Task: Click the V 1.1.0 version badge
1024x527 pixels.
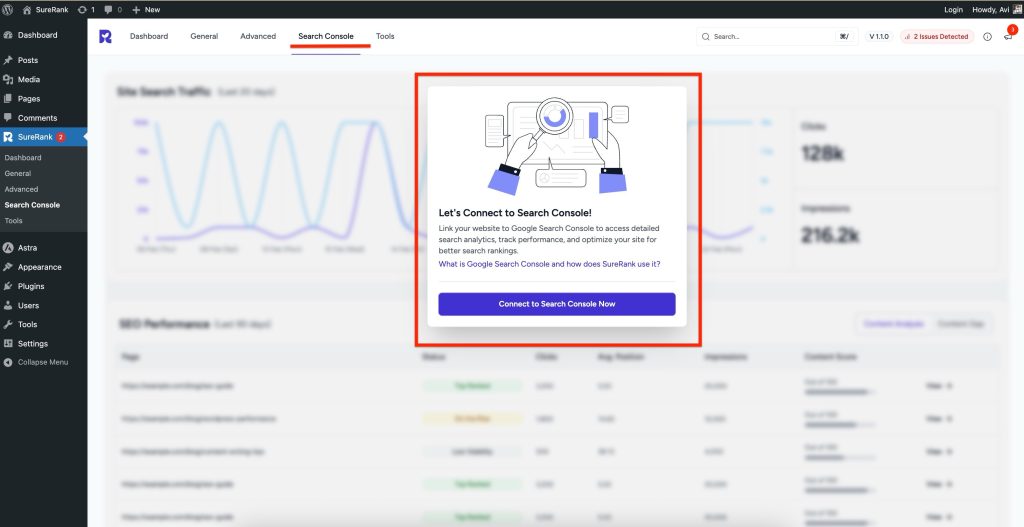Action: pos(879,37)
